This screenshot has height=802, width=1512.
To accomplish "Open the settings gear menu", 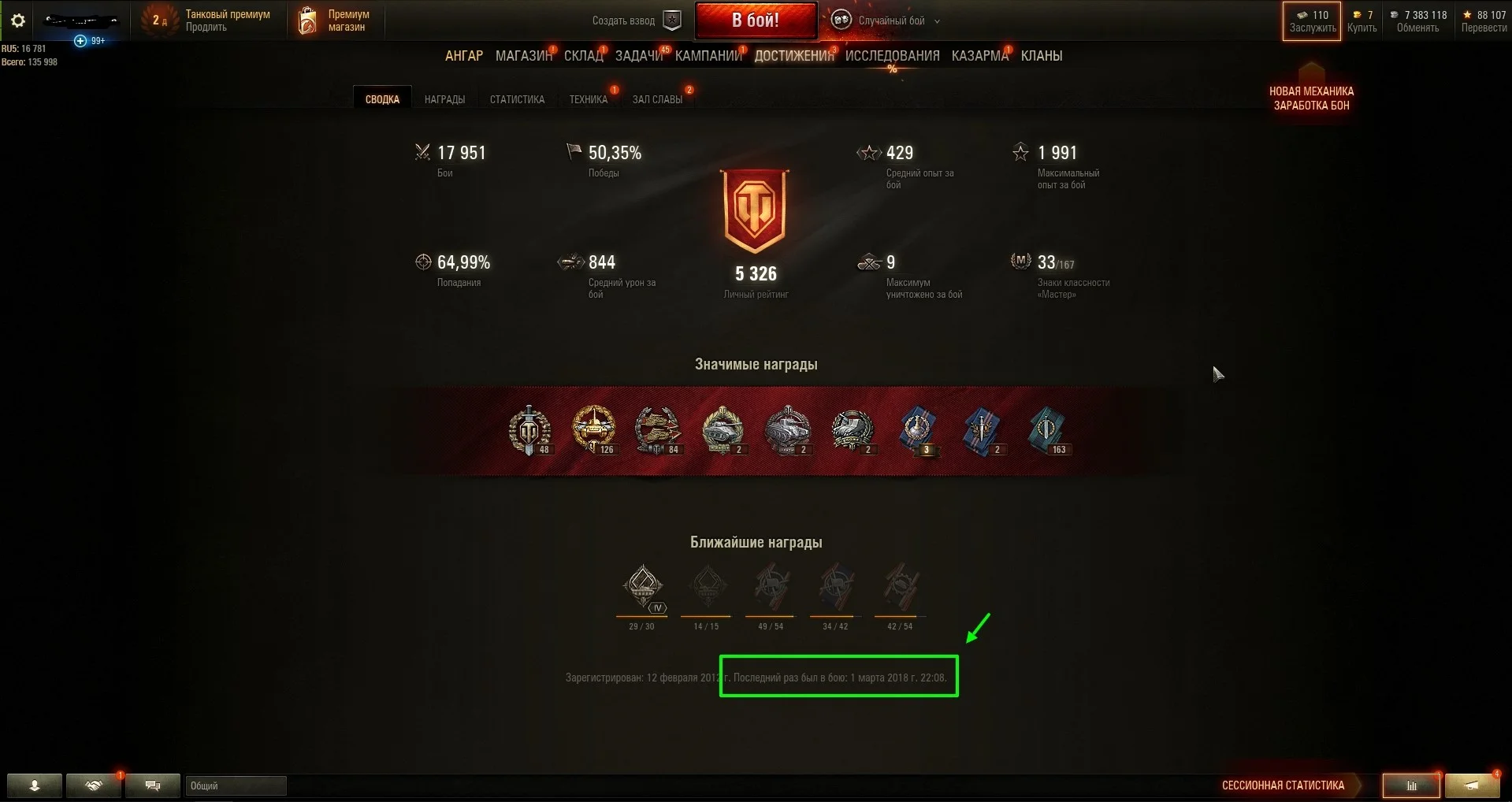I will [x=17, y=20].
